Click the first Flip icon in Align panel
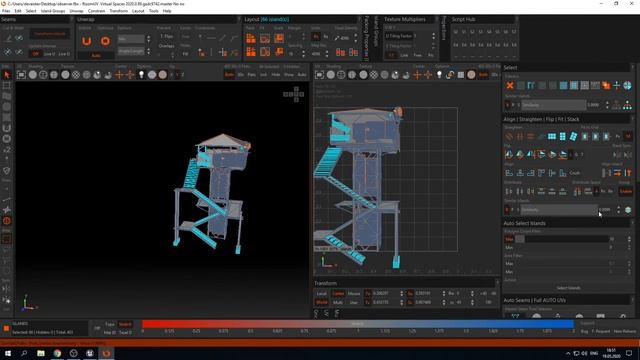The image size is (640, 360). (509, 154)
